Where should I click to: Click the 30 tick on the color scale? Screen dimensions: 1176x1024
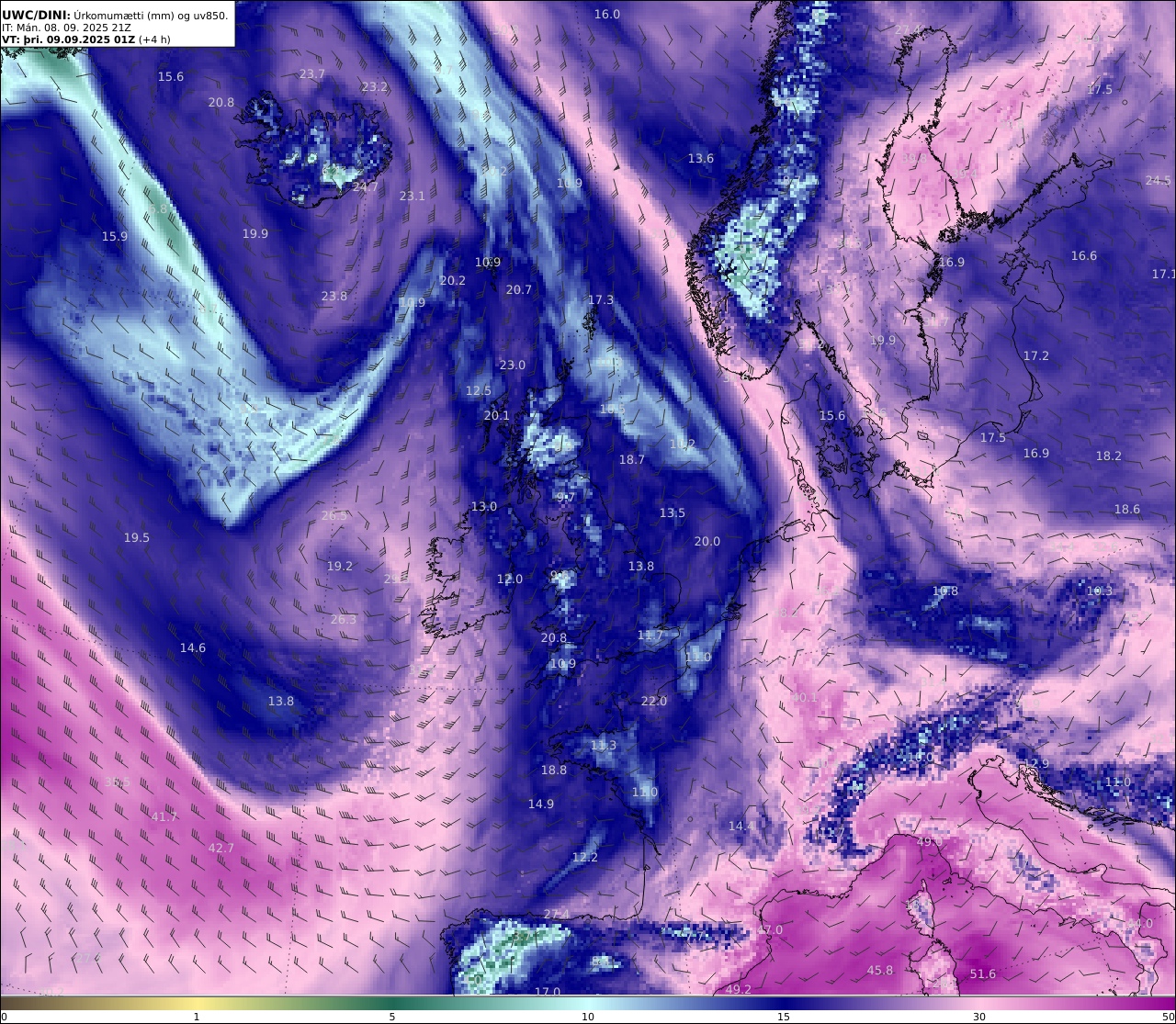pyautogui.click(x=979, y=1017)
